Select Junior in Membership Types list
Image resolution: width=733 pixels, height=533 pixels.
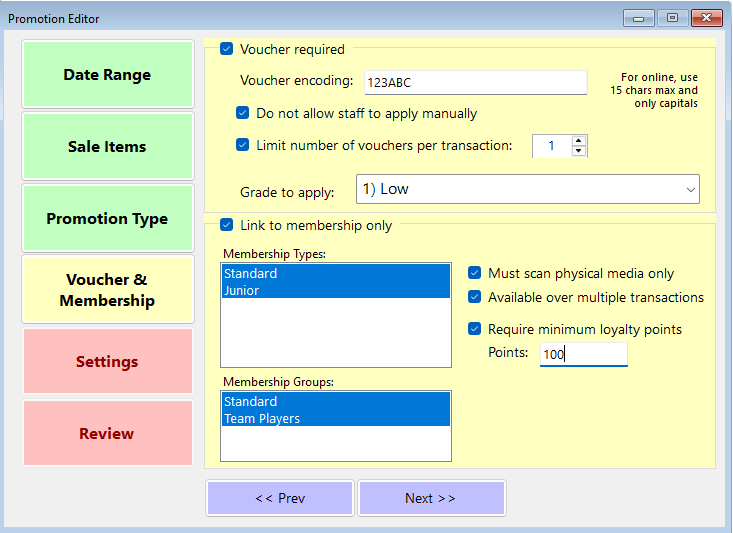(335, 291)
